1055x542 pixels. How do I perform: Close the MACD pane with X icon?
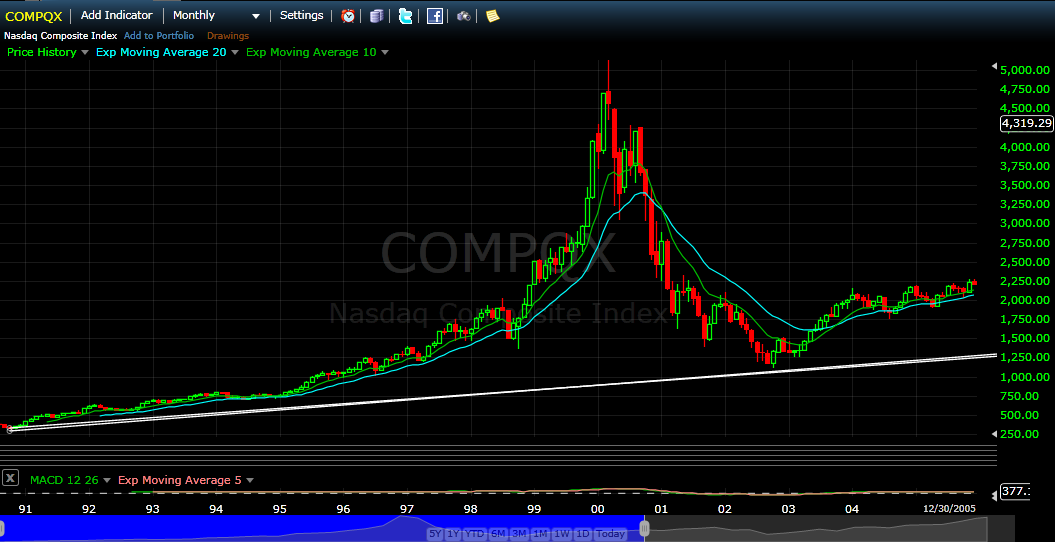tap(10, 478)
